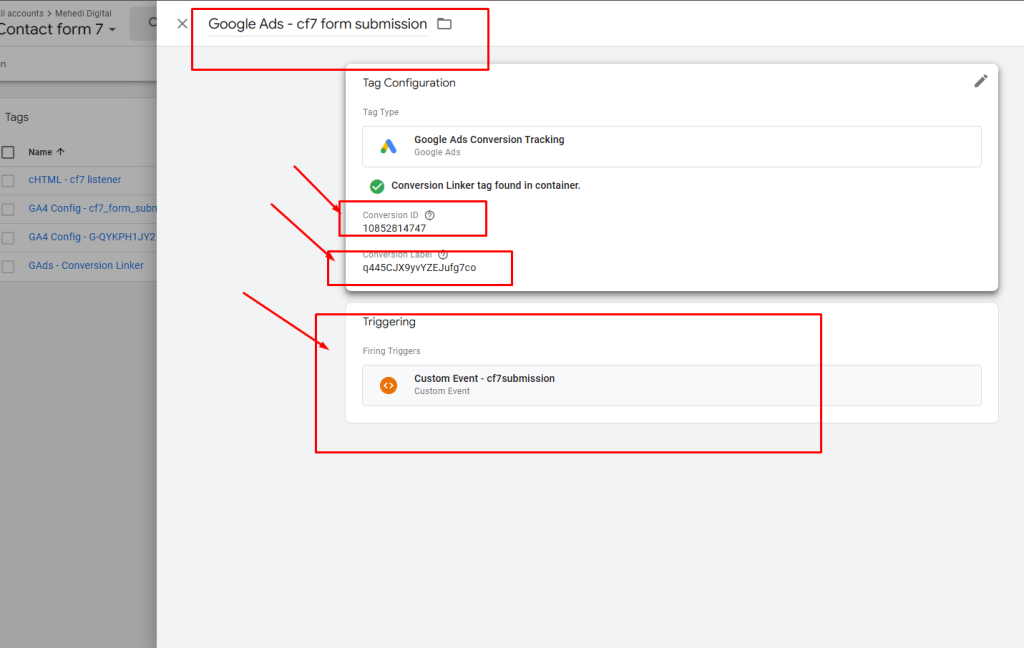Click the Tag Type label

381,112
